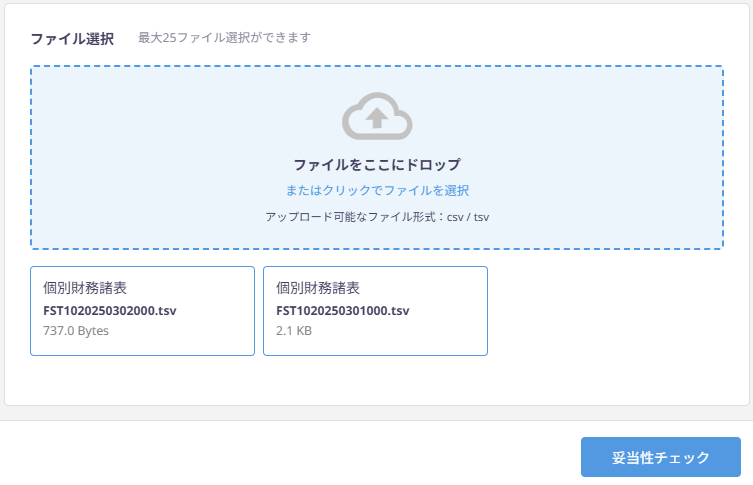Click the ファイルをここにドロップ text
753x485 pixels.
[377, 165]
